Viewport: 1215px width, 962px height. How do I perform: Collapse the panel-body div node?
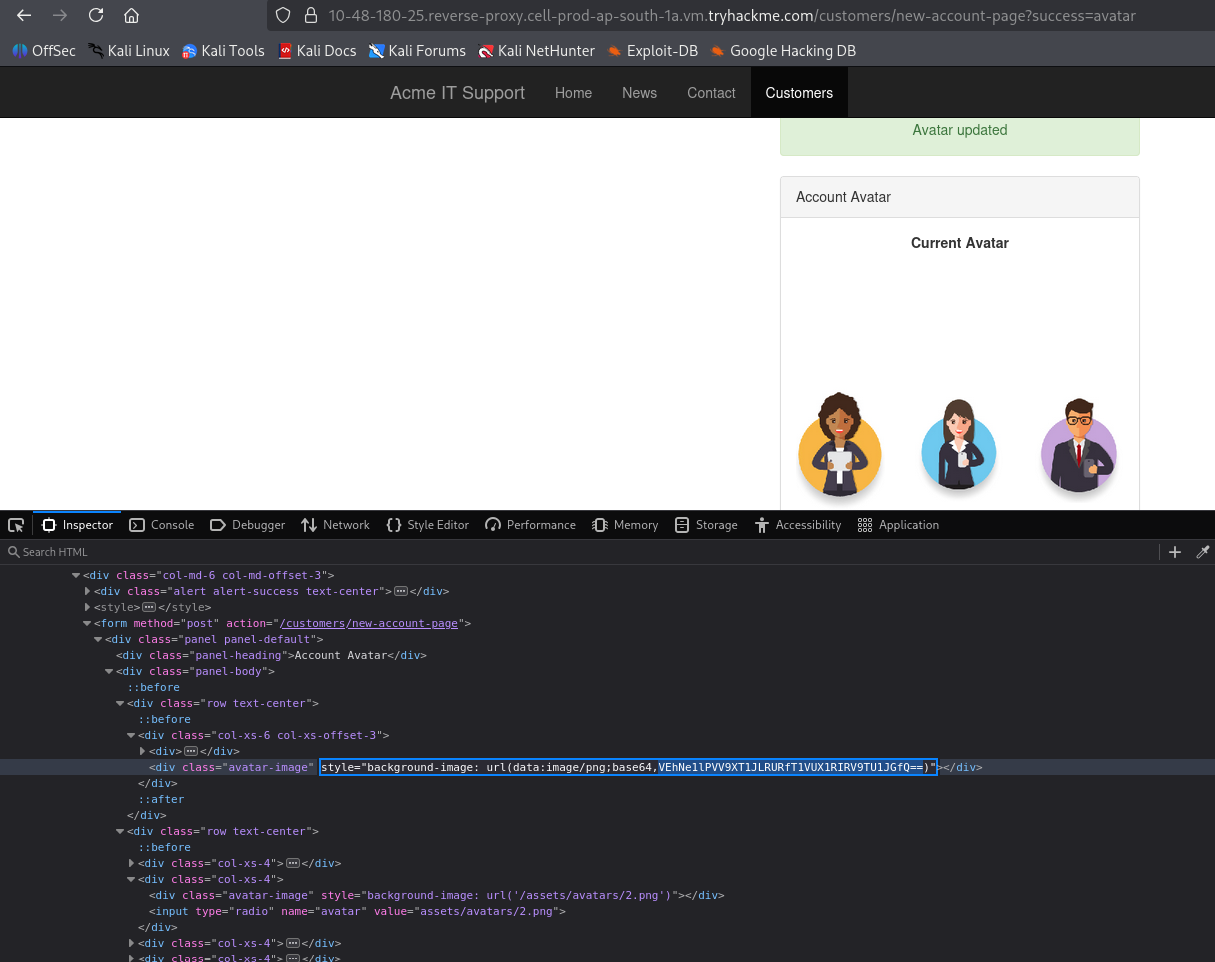(x=108, y=671)
